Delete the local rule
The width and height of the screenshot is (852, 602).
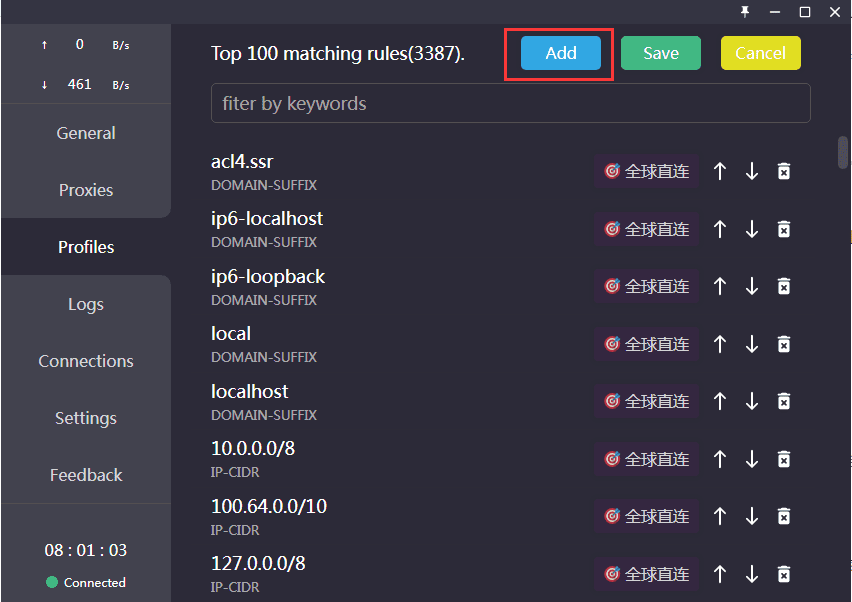point(784,344)
